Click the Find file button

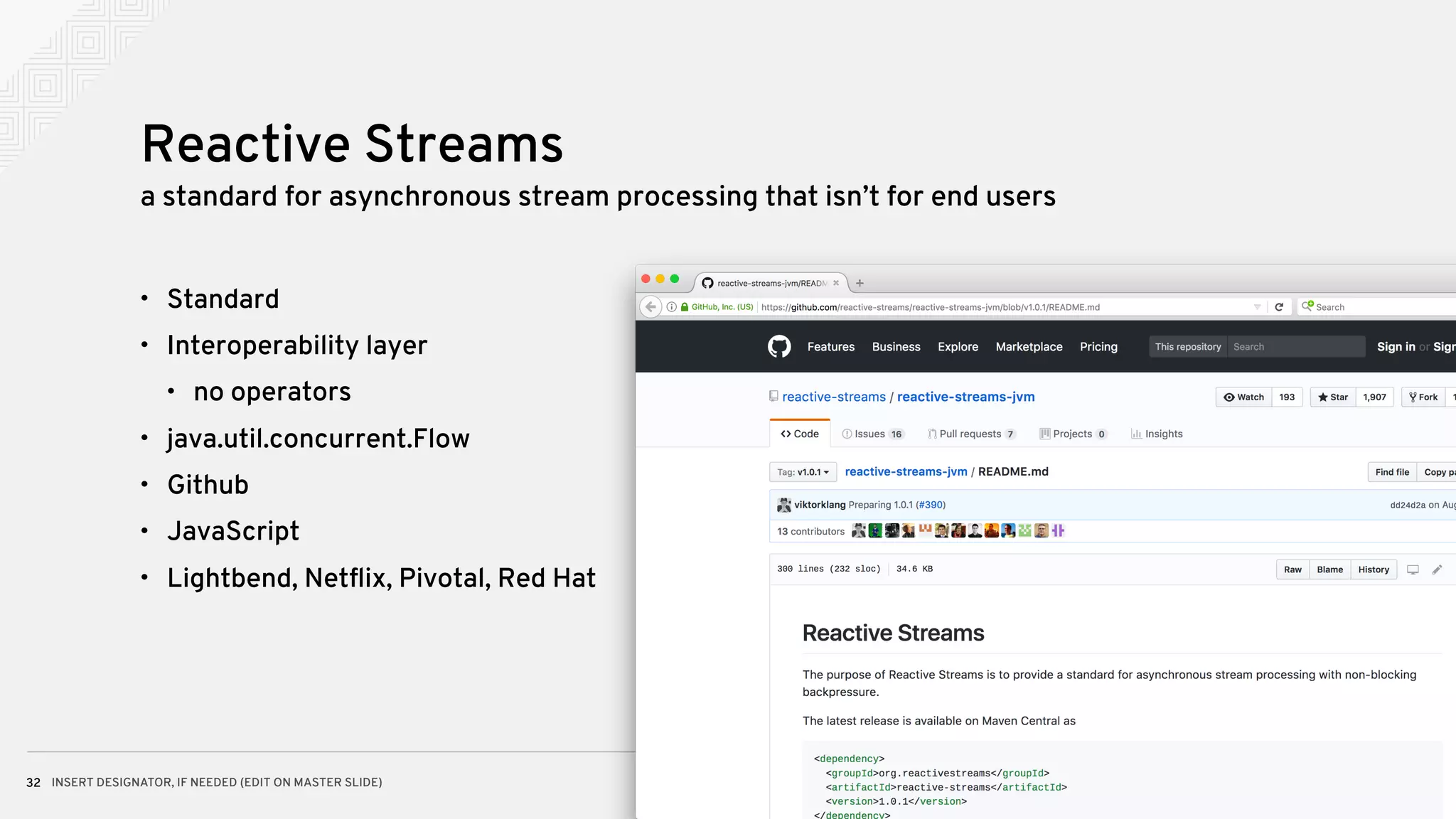[x=1392, y=472]
